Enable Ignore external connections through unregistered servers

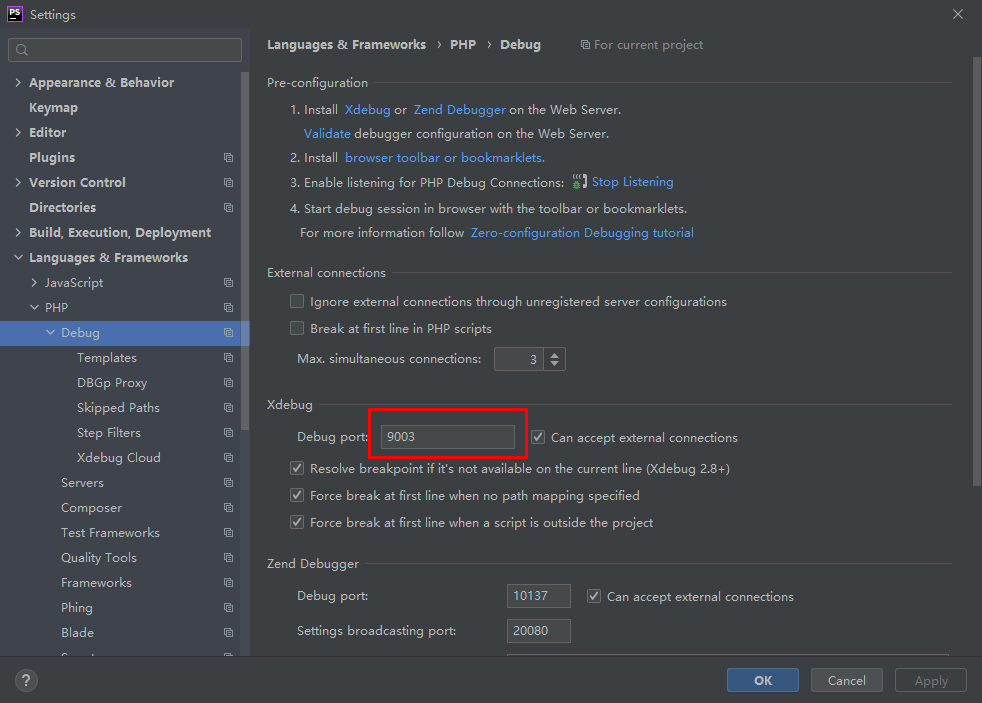point(297,302)
